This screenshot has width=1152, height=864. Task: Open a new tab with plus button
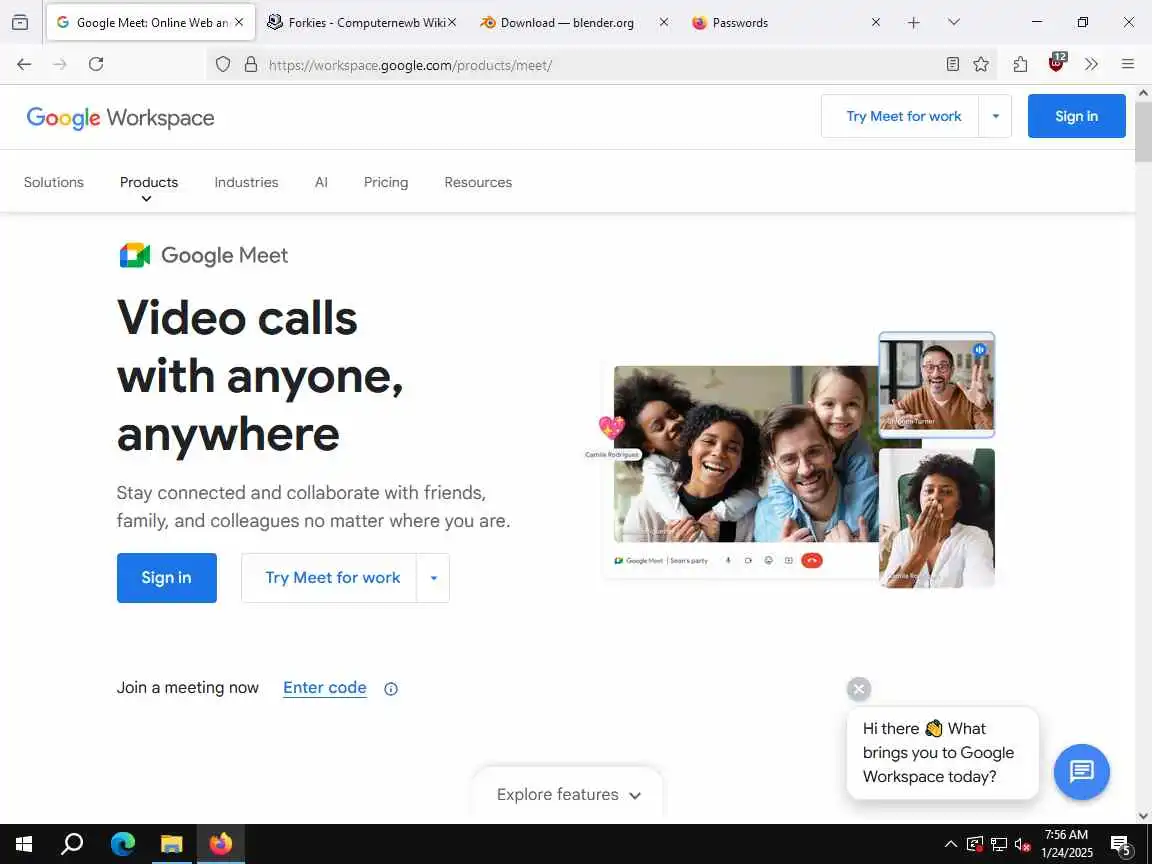coord(913,23)
